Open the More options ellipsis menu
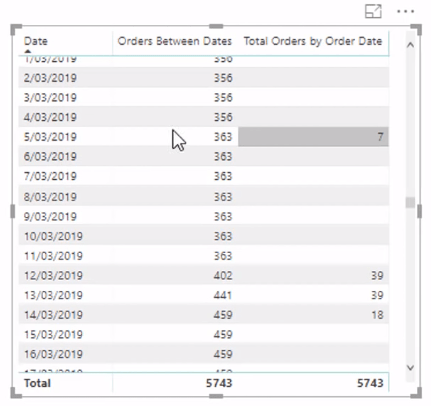Screen dimensions: 431x406 tap(405, 12)
